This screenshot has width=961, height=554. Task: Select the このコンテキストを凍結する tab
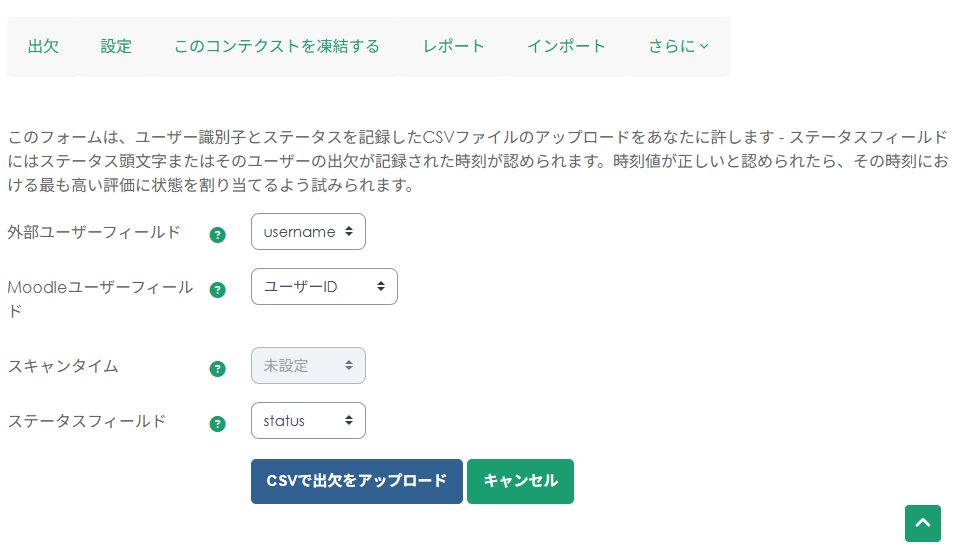click(x=277, y=46)
